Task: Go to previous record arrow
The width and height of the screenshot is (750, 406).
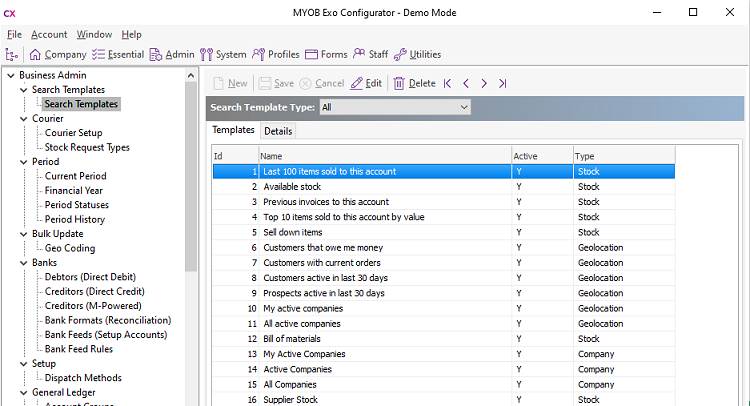Action: (466, 83)
